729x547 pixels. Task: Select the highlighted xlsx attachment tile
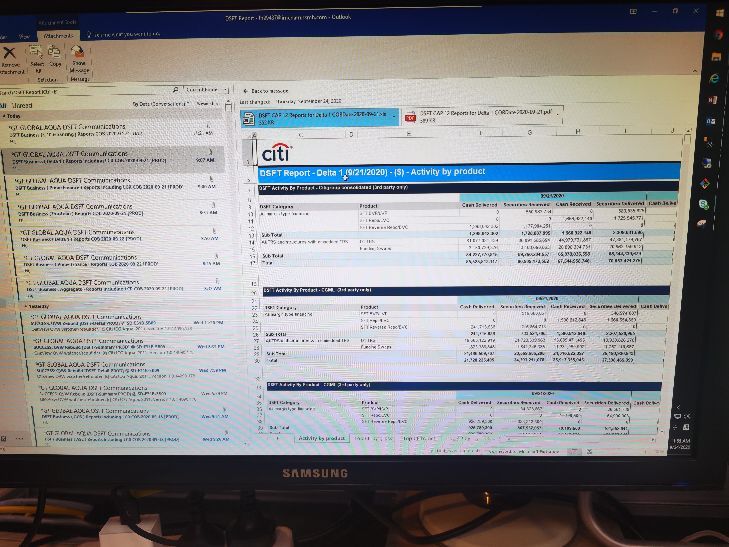320,118
